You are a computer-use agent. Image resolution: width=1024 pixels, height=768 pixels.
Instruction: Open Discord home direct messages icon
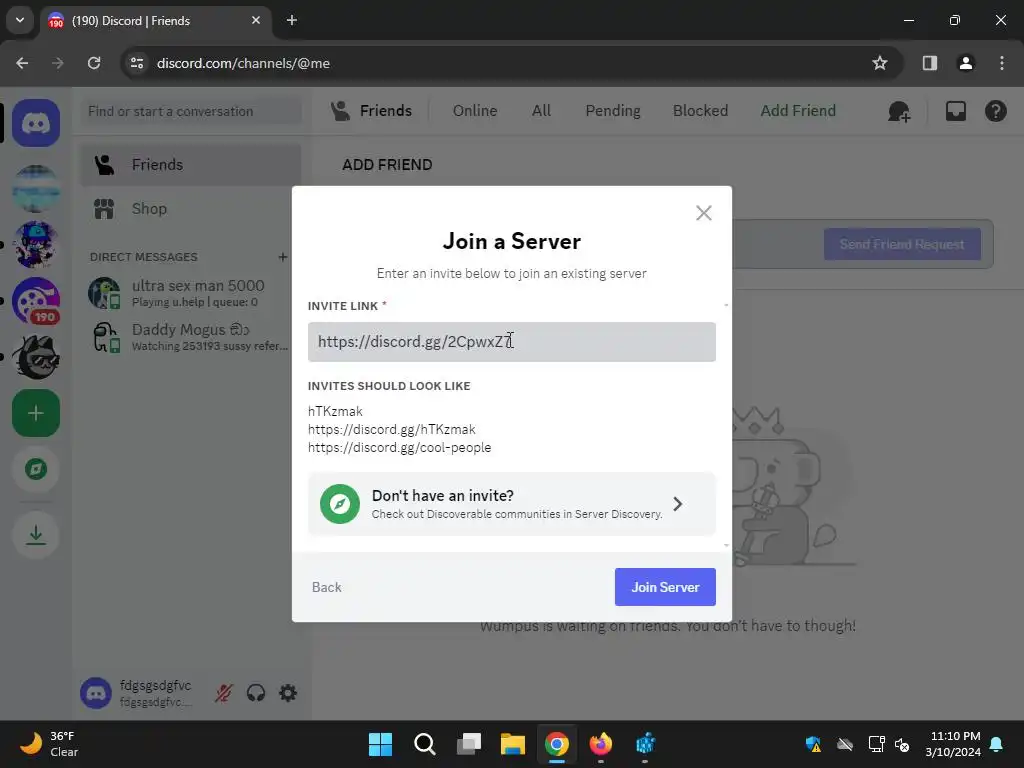(x=36, y=123)
